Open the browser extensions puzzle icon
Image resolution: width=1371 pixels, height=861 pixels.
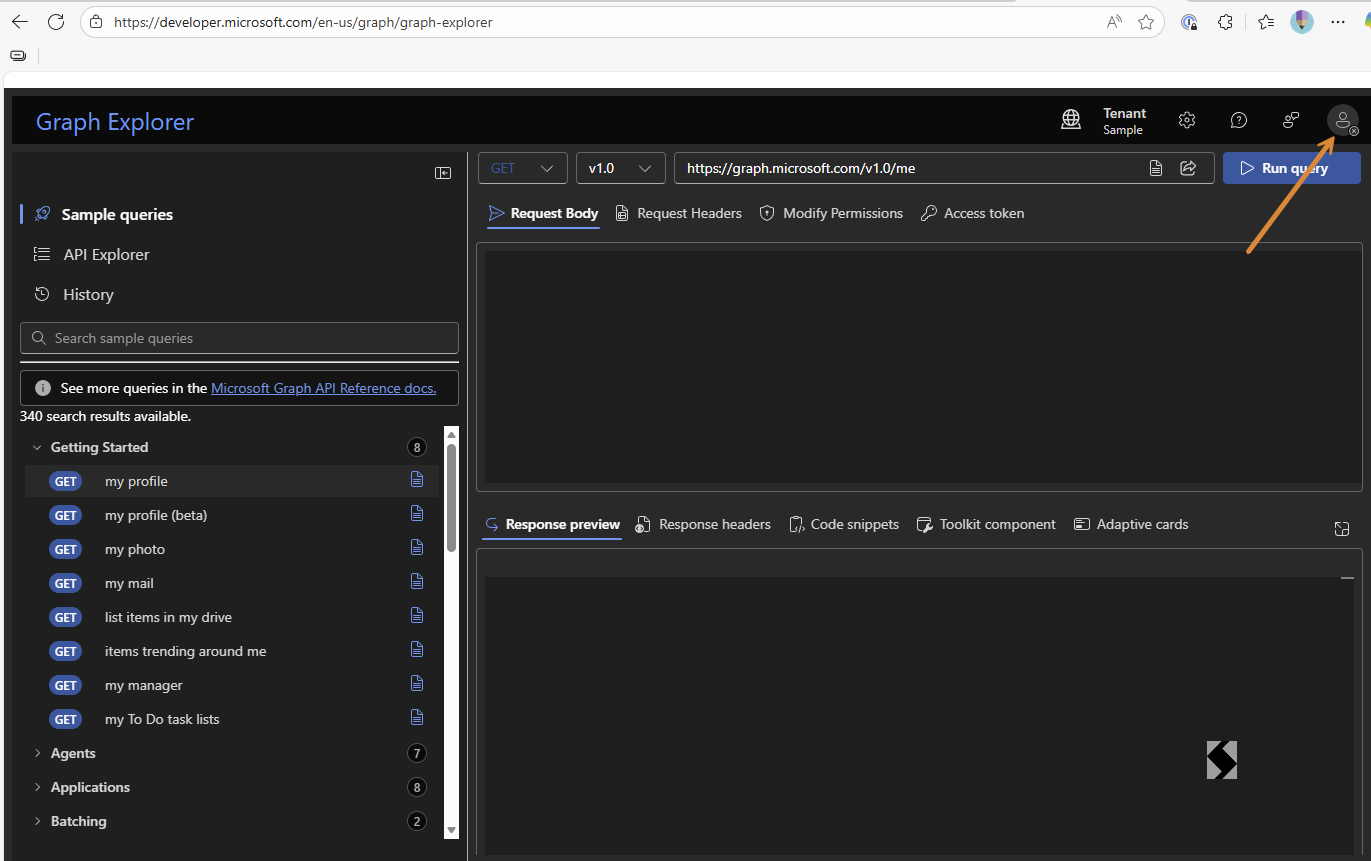pos(1225,22)
